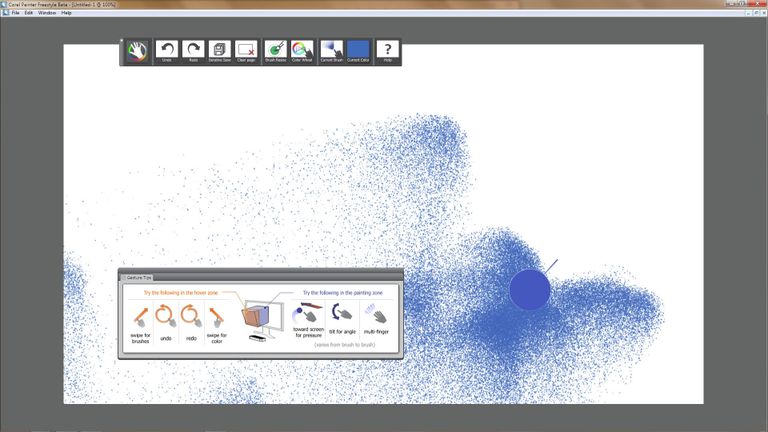768x432 pixels.
Task: Open the Window menu
Action: coord(47,13)
